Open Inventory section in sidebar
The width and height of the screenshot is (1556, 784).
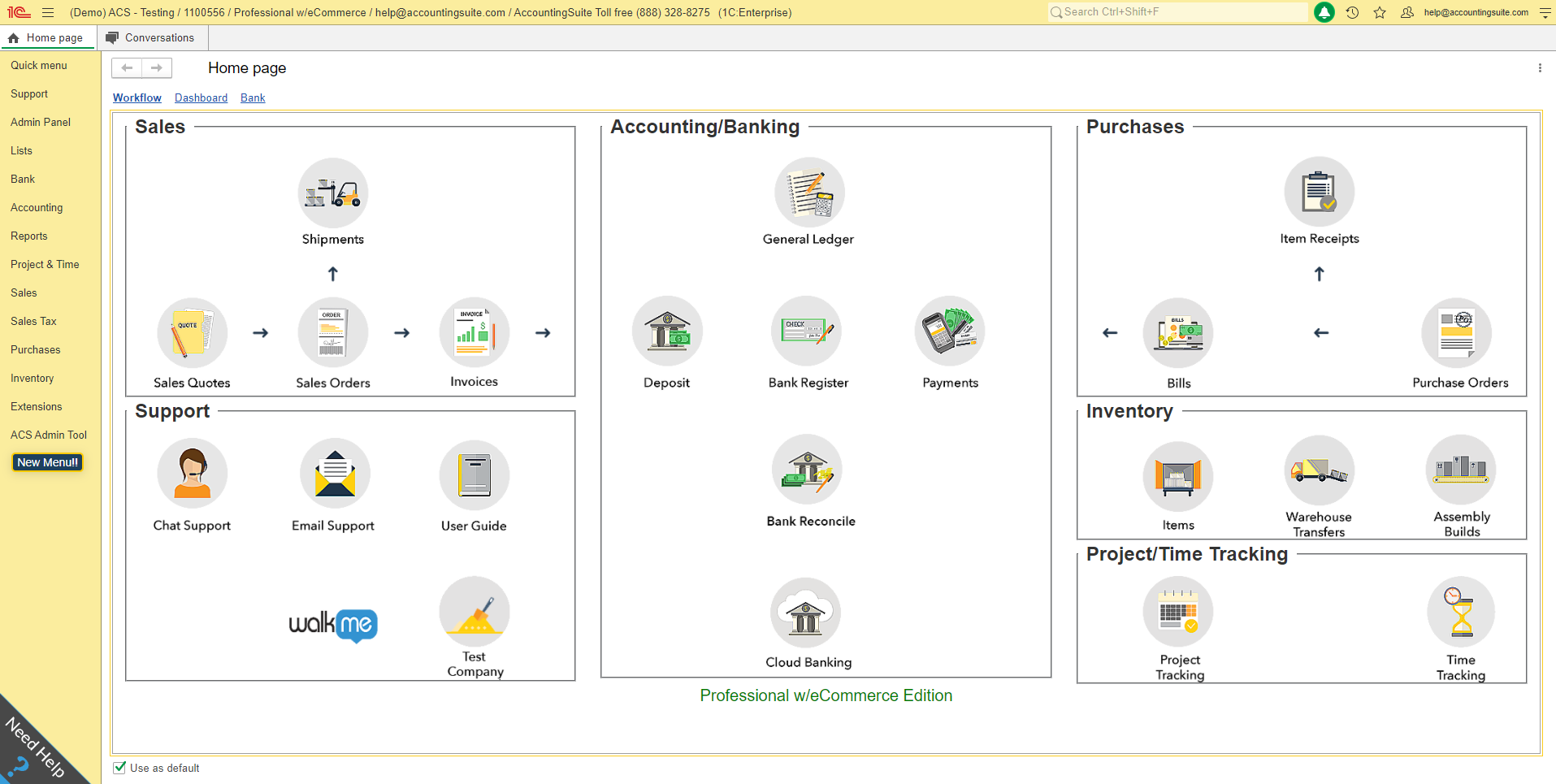tap(33, 378)
